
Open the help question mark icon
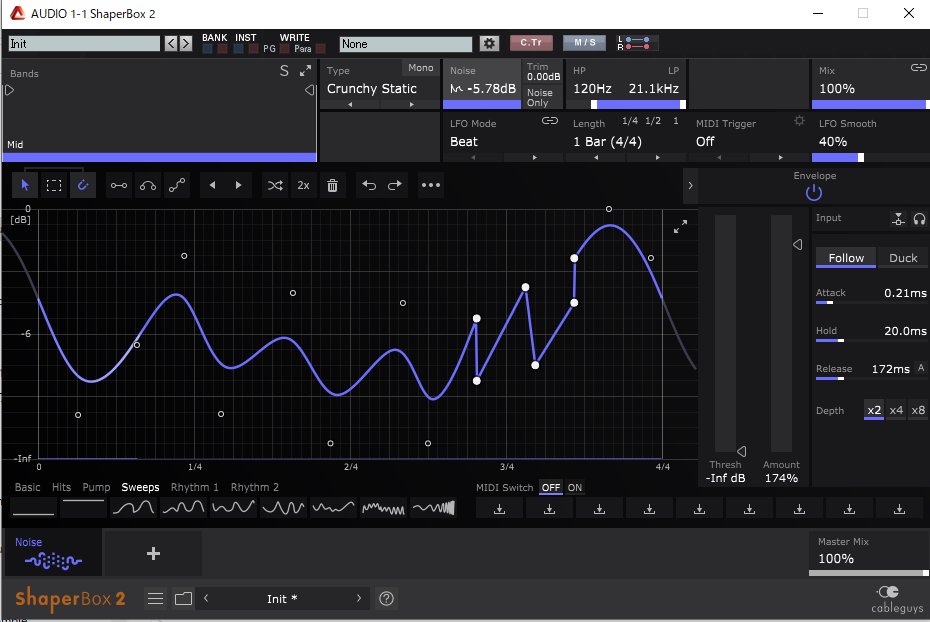click(x=386, y=599)
